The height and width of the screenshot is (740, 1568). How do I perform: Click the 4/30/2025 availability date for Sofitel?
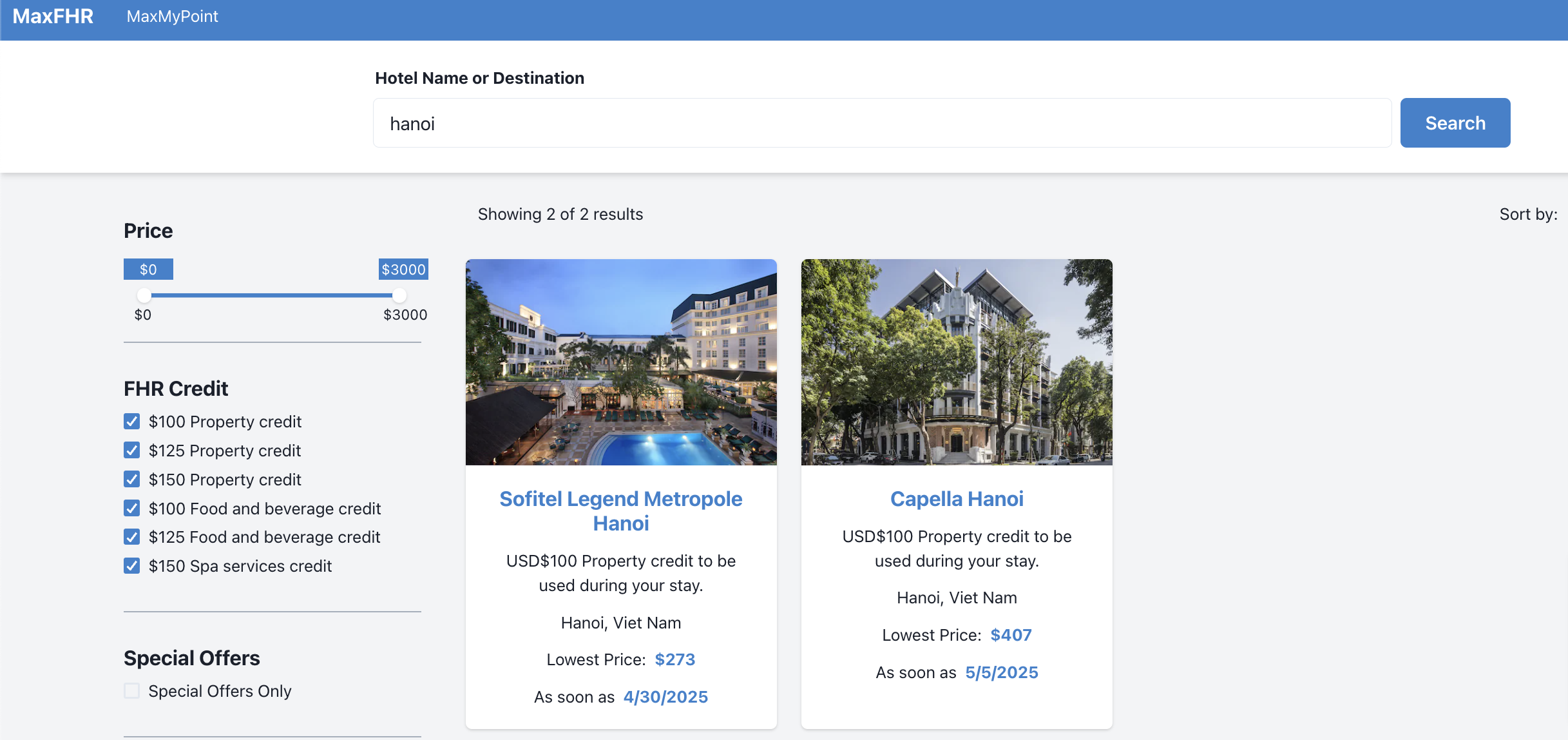click(665, 696)
